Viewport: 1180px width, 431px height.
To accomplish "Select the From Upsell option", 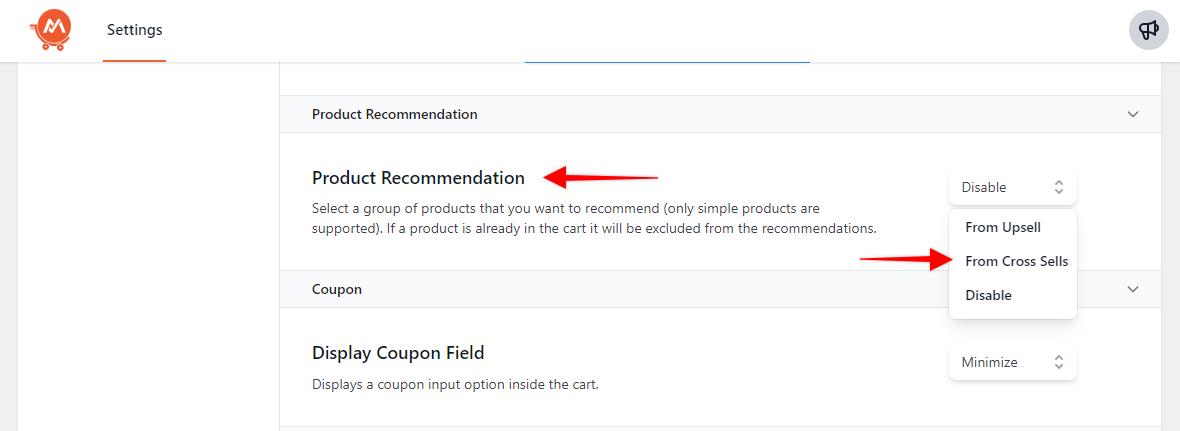I will pos(1002,227).
